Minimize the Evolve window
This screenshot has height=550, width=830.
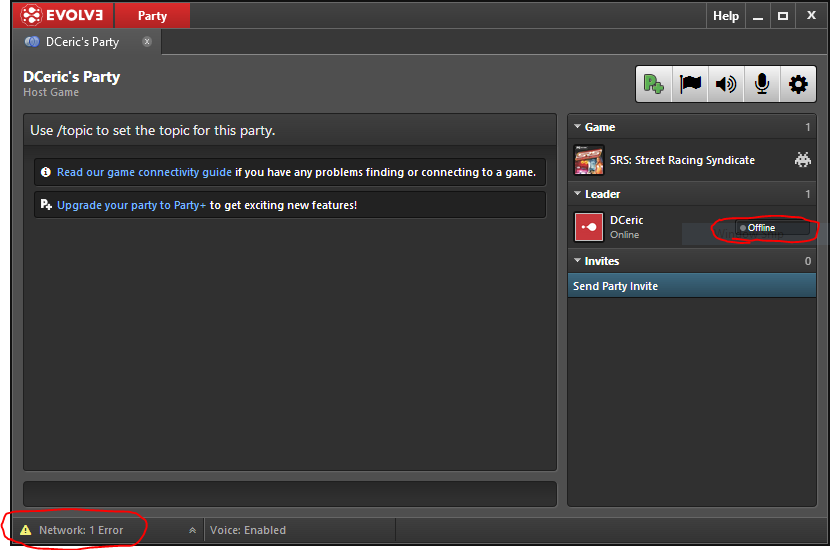pos(758,16)
